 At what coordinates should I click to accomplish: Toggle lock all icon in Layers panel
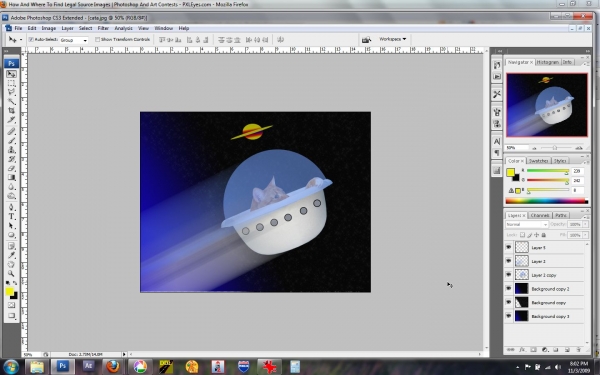544,235
